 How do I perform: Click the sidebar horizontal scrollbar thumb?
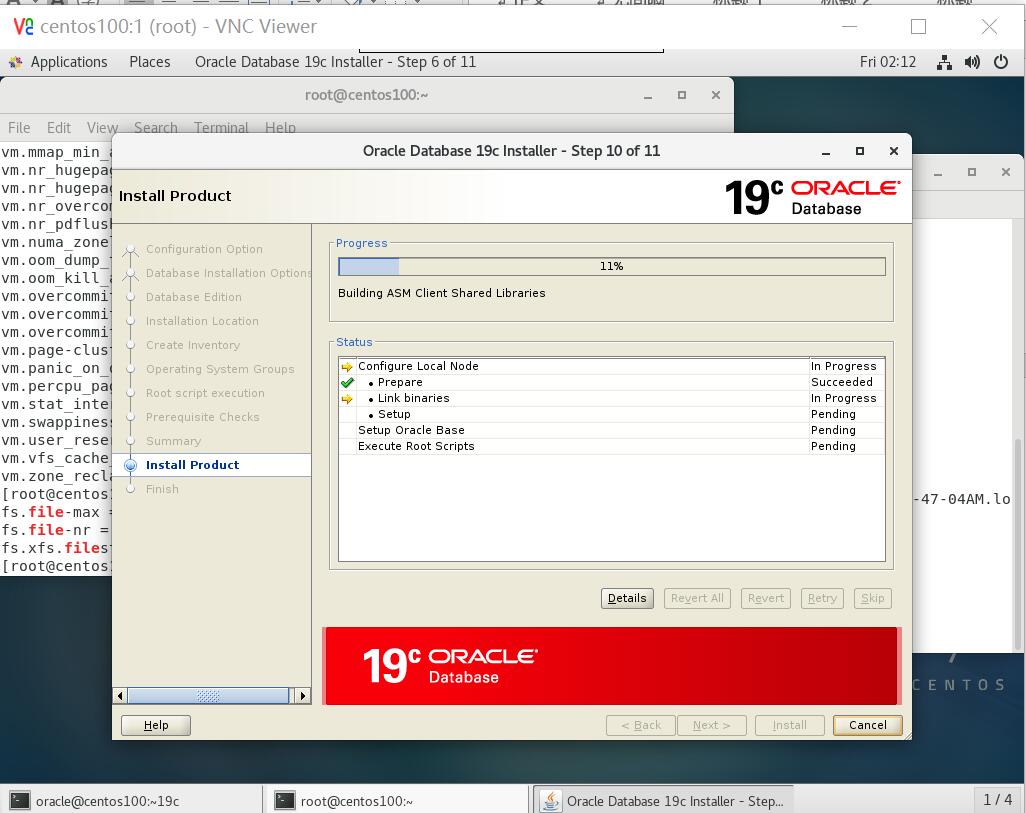click(208, 695)
